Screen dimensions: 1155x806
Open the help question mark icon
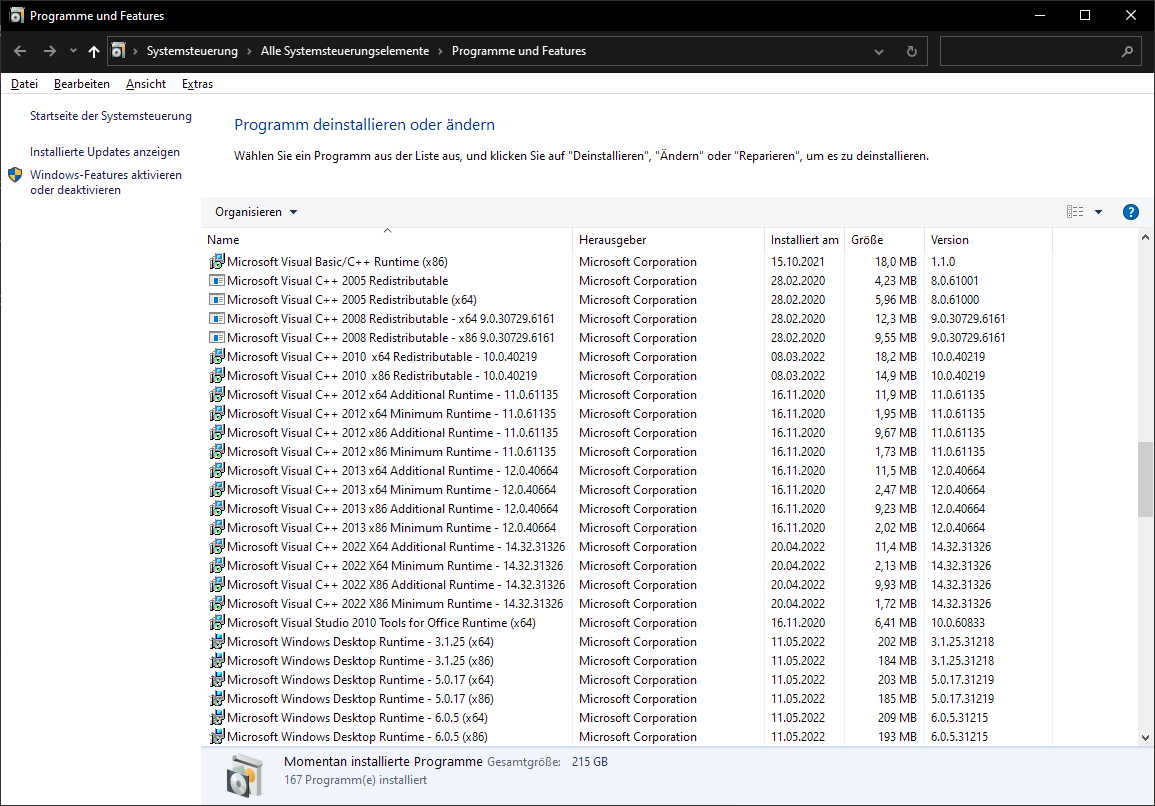point(1131,212)
